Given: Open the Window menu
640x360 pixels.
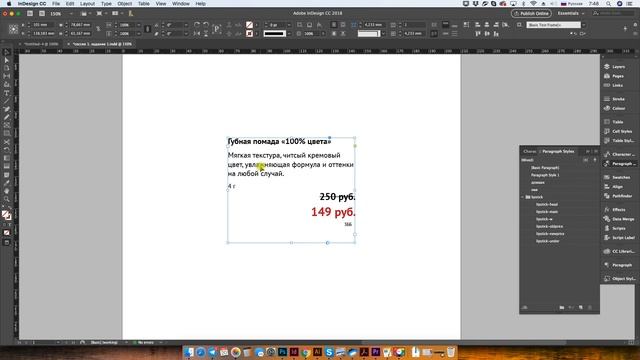Looking at the screenshot, I should coord(180,4).
